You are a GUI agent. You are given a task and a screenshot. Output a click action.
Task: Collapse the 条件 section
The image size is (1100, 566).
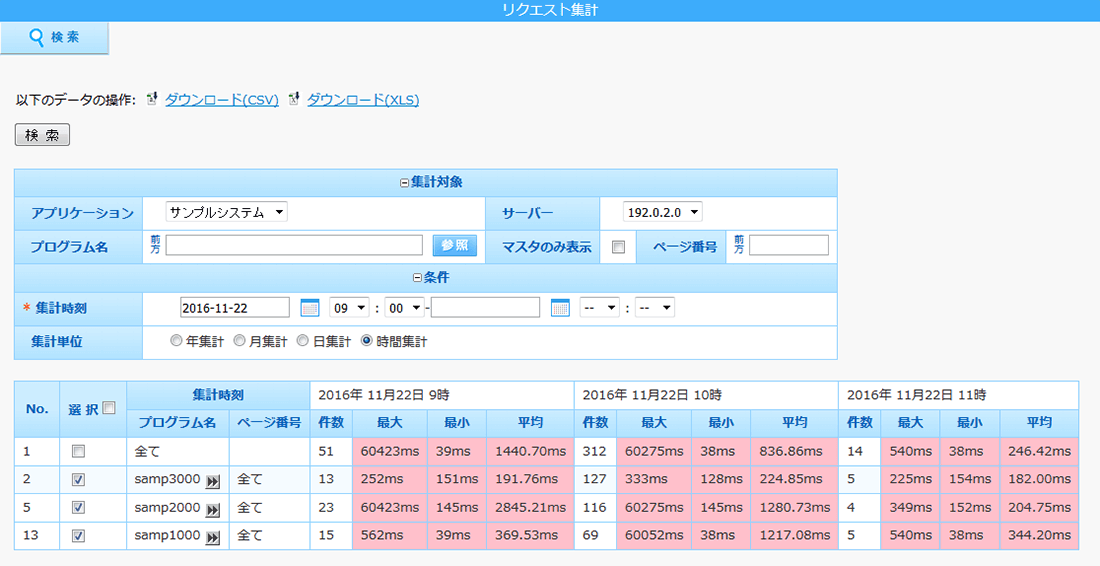pyautogui.click(x=417, y=278)
